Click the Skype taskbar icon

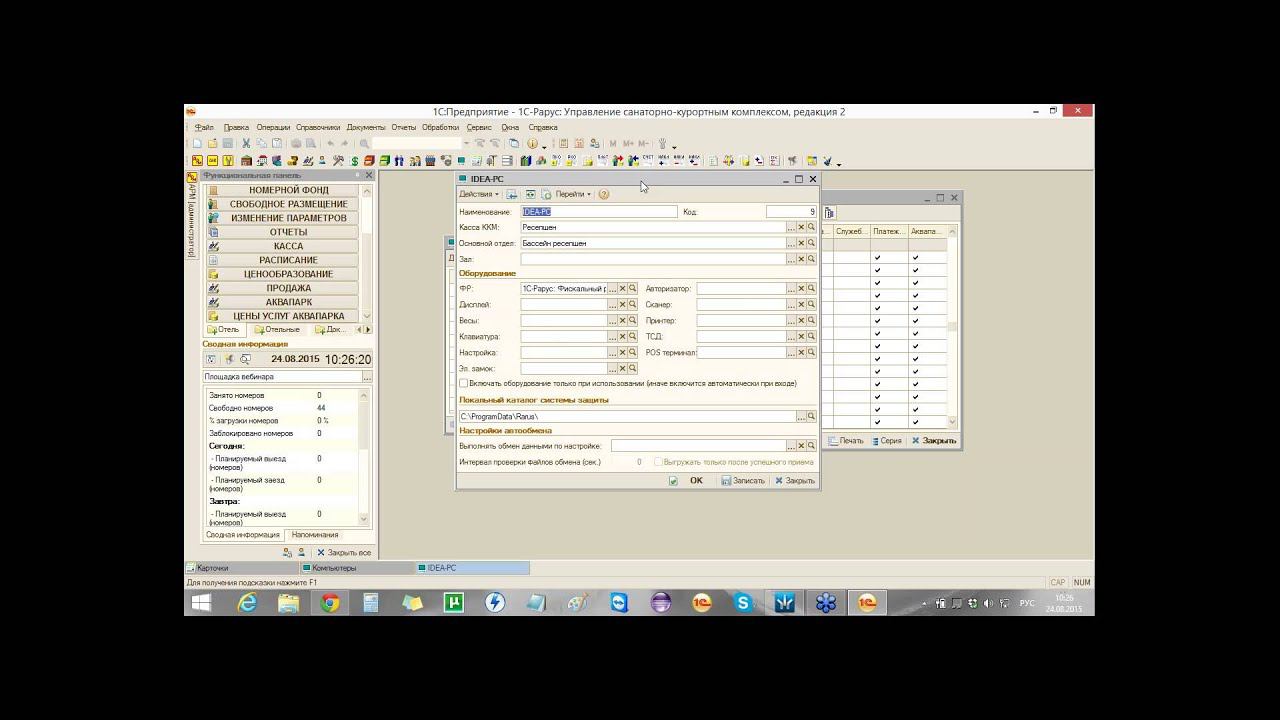point(743,602)
